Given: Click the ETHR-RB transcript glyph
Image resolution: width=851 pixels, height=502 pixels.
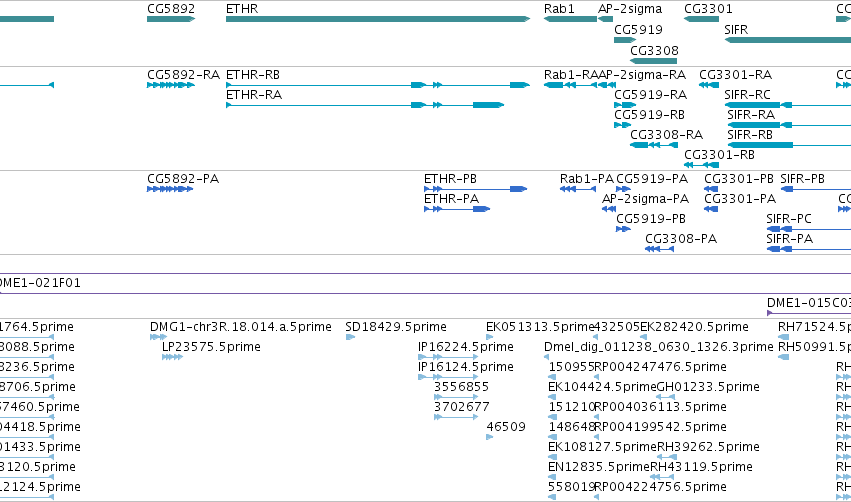Looking at the screenshot, I should [x=378, y=85].
